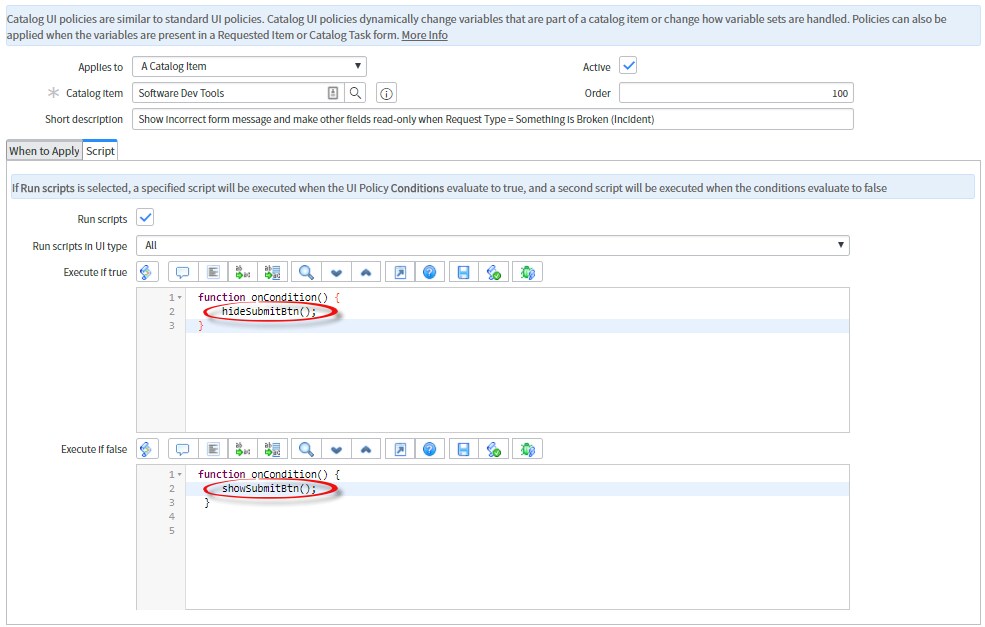The image size is (985, 627).
Task: Switch to the When to Apply tab
Action: click(43, 151)
